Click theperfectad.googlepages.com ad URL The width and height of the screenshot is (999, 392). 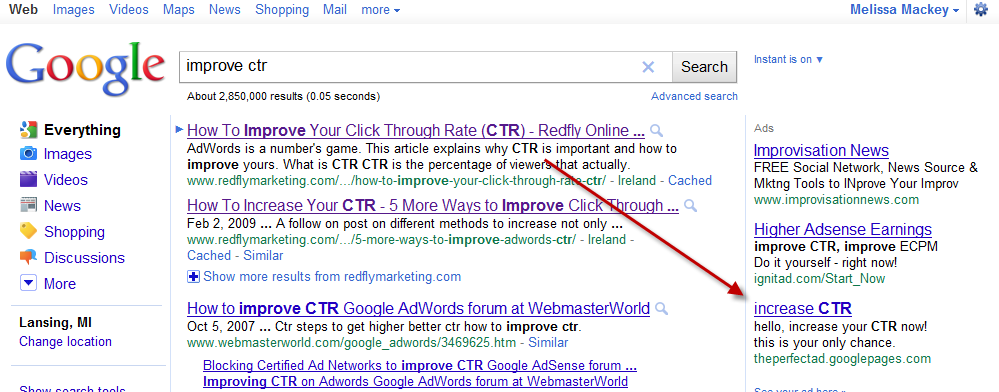click(x=842, y=358)
